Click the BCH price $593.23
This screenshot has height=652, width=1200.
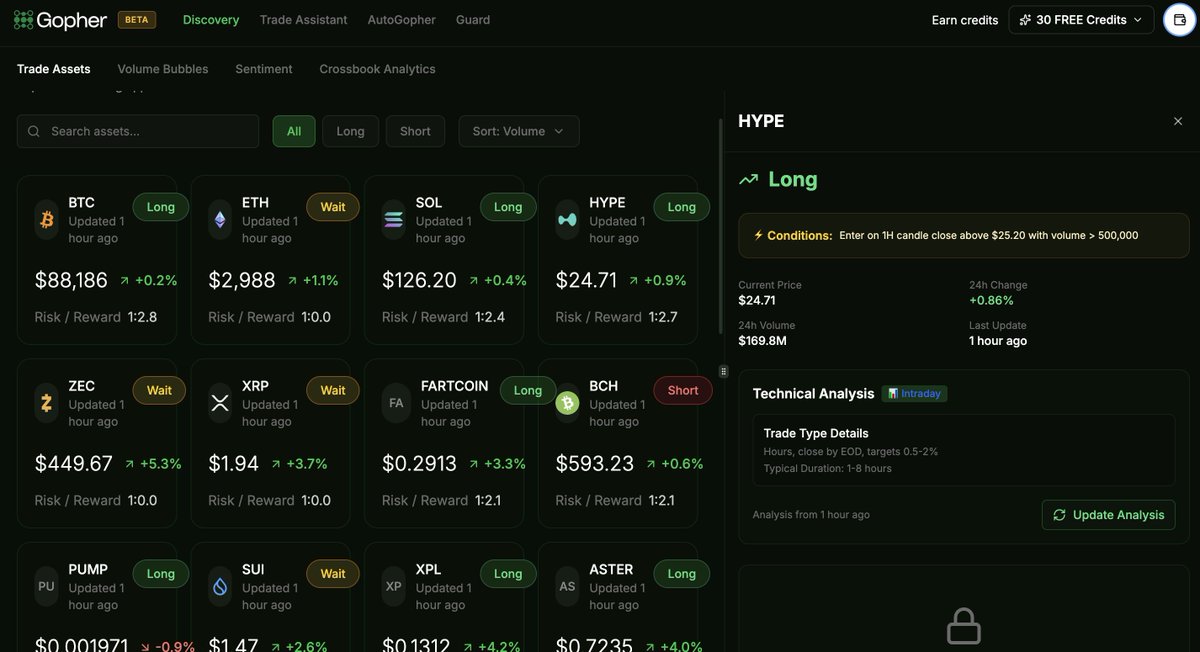click(595, 464)
